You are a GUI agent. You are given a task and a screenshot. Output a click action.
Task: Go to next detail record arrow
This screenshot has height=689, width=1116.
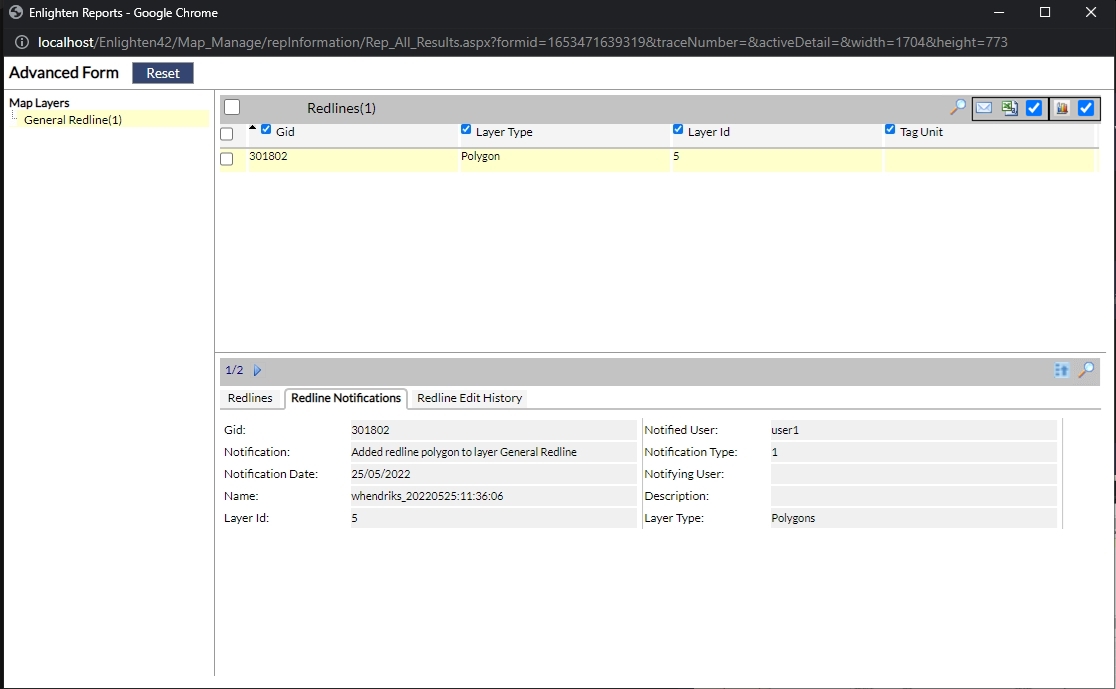point(257,370)
